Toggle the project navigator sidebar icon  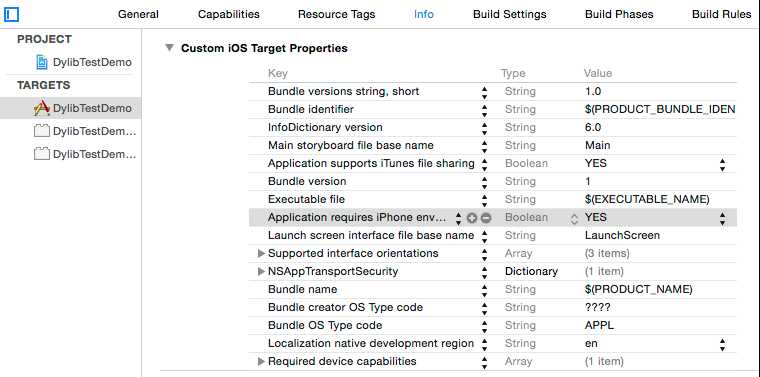click(10, 15)
